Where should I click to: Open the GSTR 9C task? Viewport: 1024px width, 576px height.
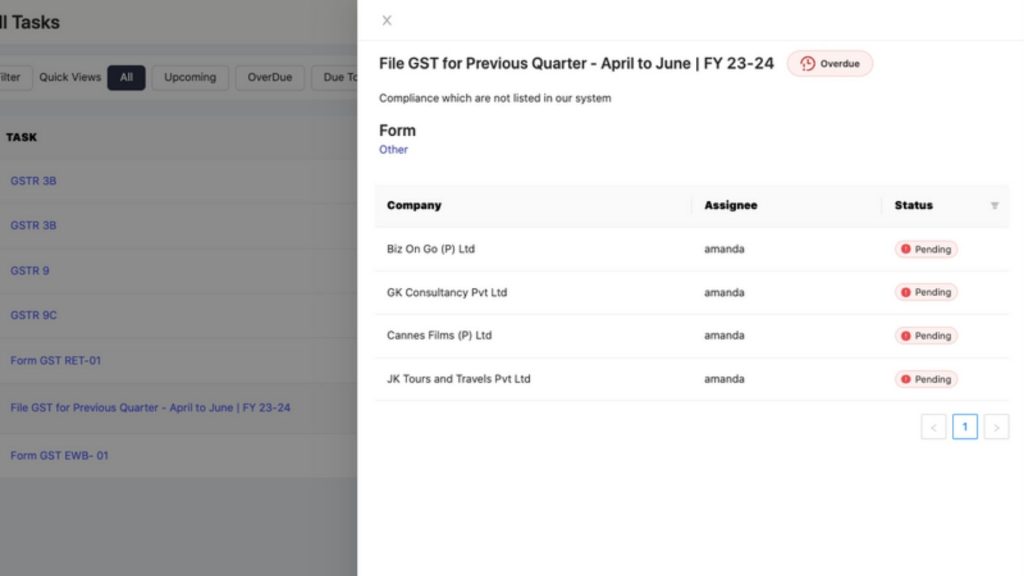coord(33,315)
